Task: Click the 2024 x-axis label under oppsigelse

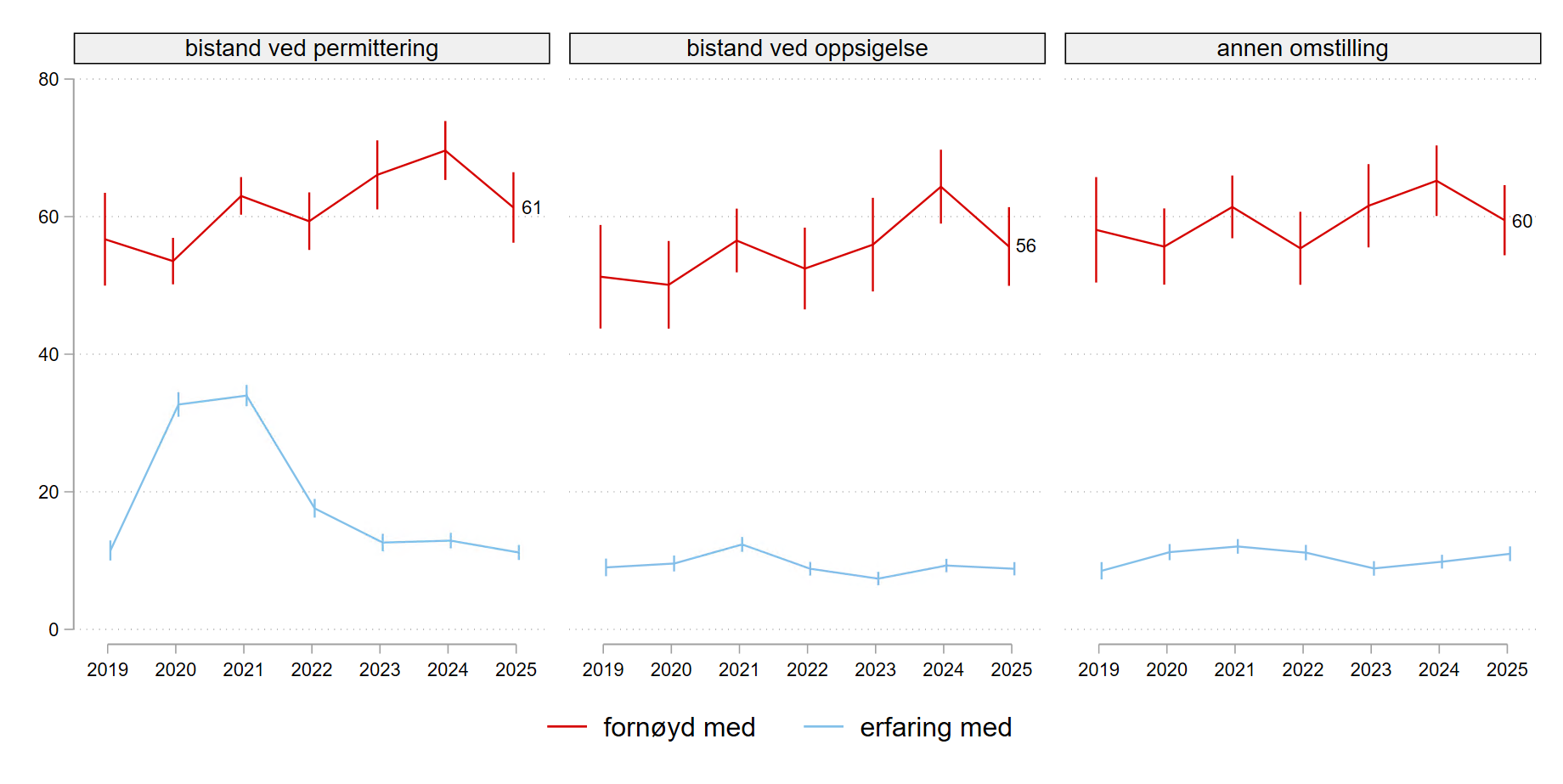Action: (x=943, y=670)
